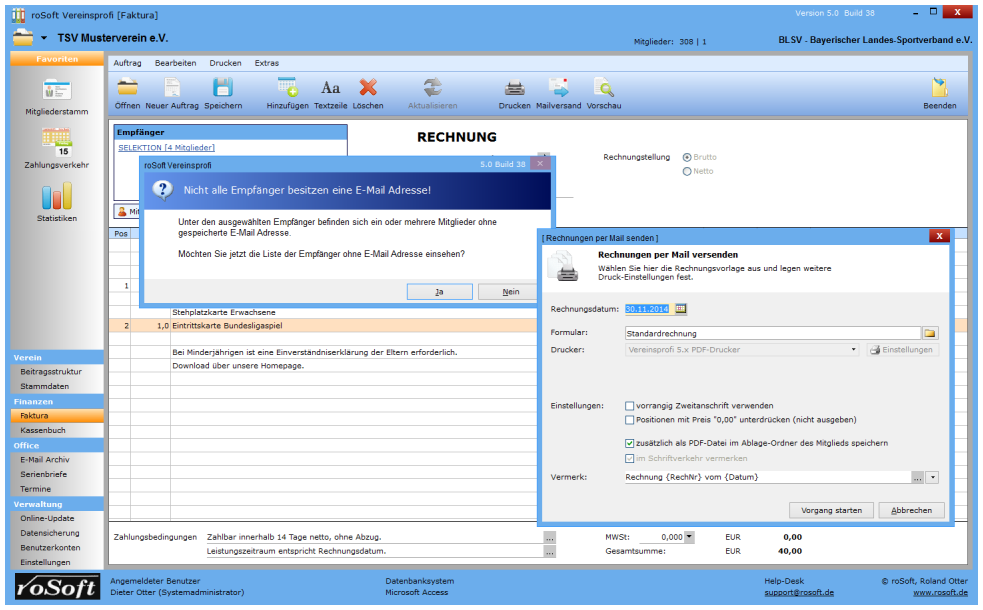This screenshot has width=983, height=610.
Task: Click the Vorgang starten button
Action: [831, 510]
